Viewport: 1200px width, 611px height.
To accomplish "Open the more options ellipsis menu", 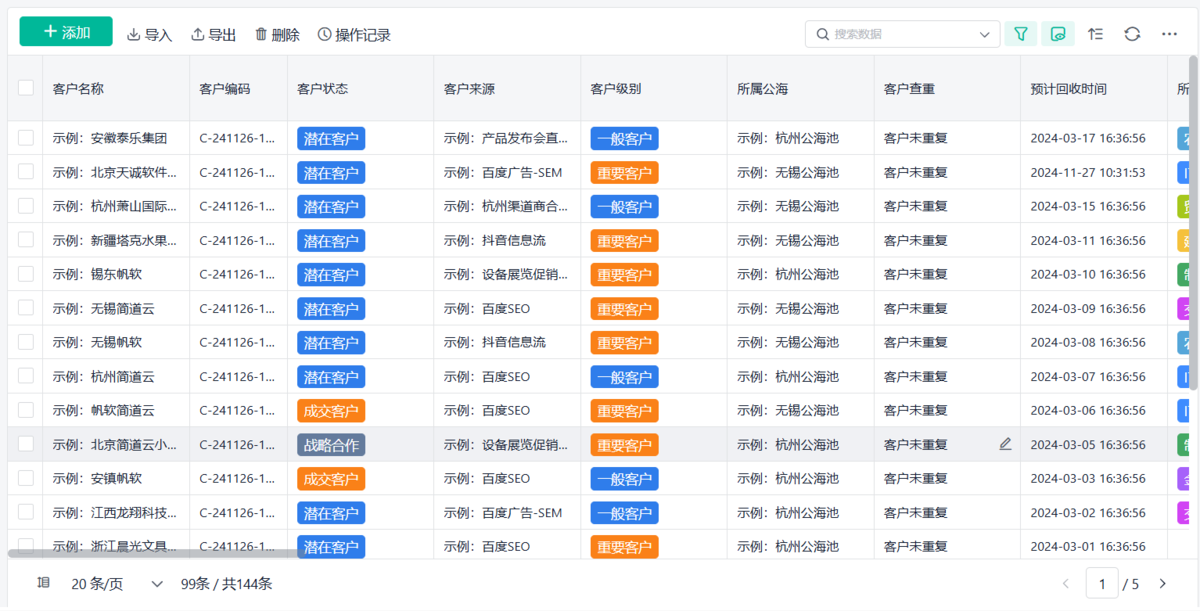I will coord(1169,34).
